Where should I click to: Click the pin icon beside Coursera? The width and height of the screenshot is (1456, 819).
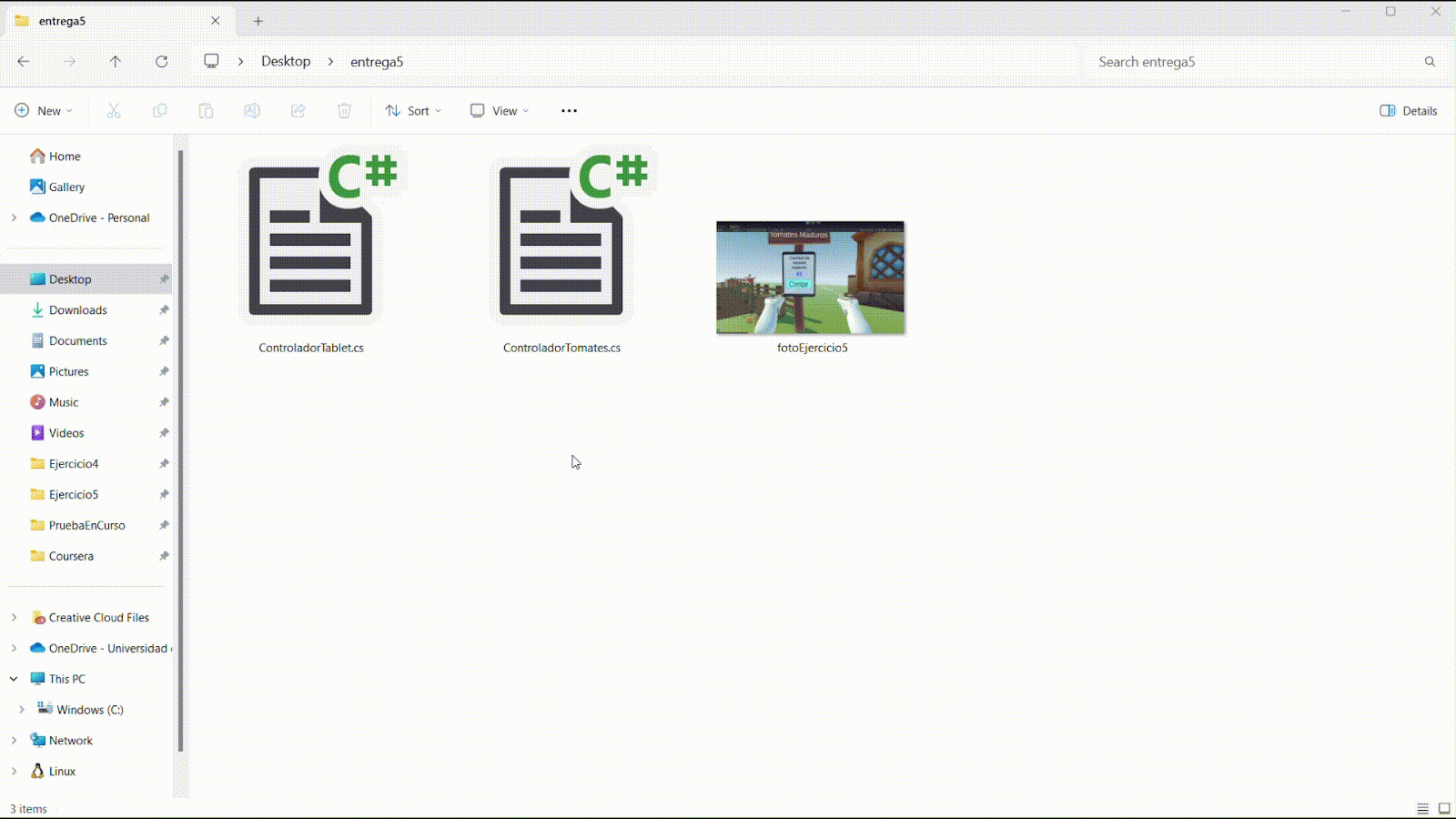point(164,556)
